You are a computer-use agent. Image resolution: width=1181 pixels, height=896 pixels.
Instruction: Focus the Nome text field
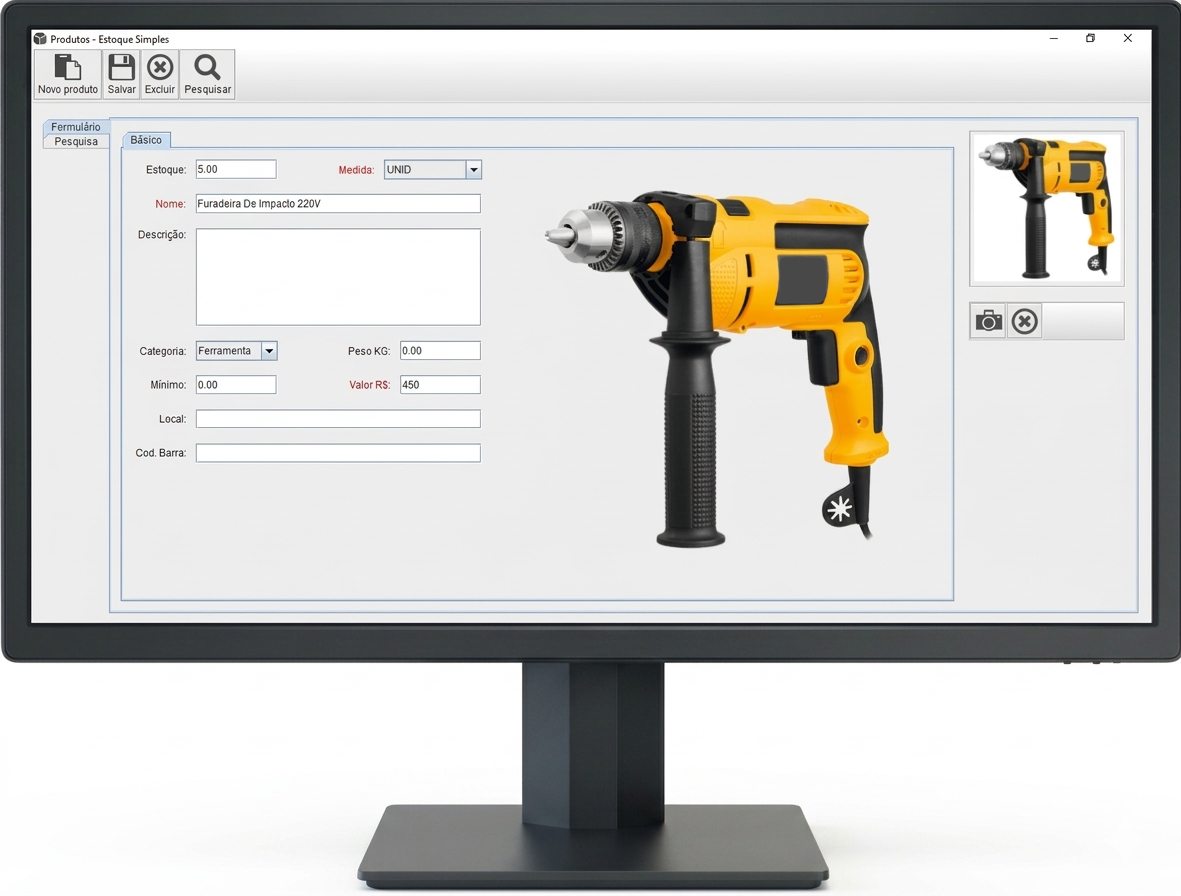click(337, 204)
